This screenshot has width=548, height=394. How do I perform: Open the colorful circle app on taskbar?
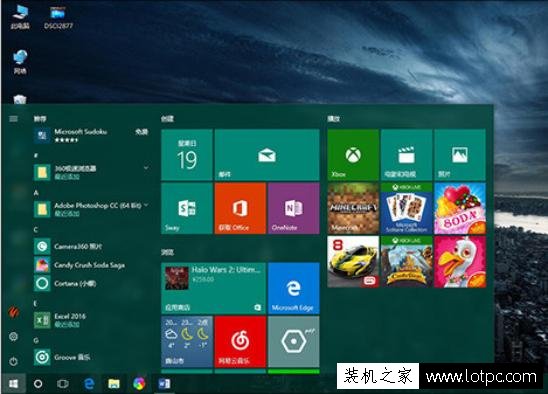pyautogui.click(x=139, y=384)
